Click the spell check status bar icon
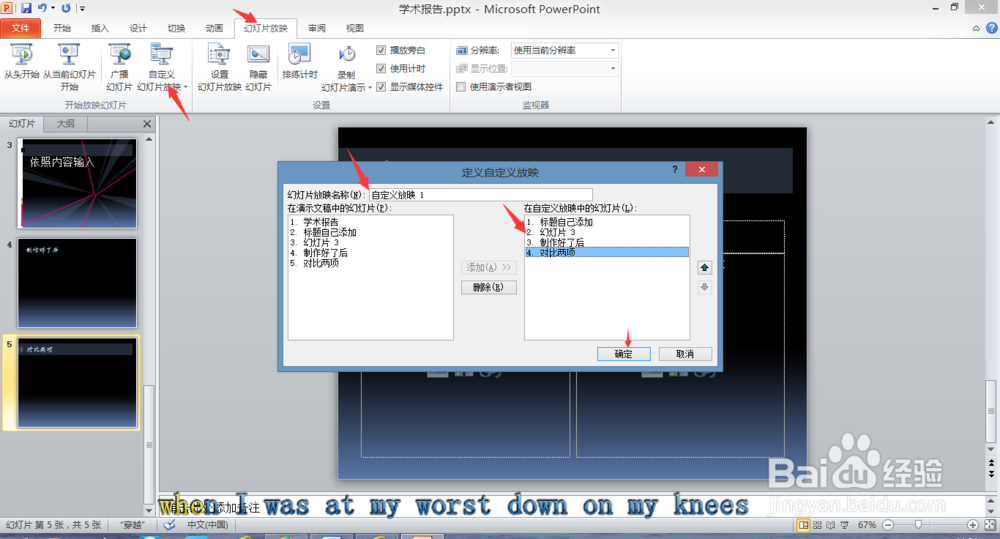1000x539 pixels. click(170, 525)
